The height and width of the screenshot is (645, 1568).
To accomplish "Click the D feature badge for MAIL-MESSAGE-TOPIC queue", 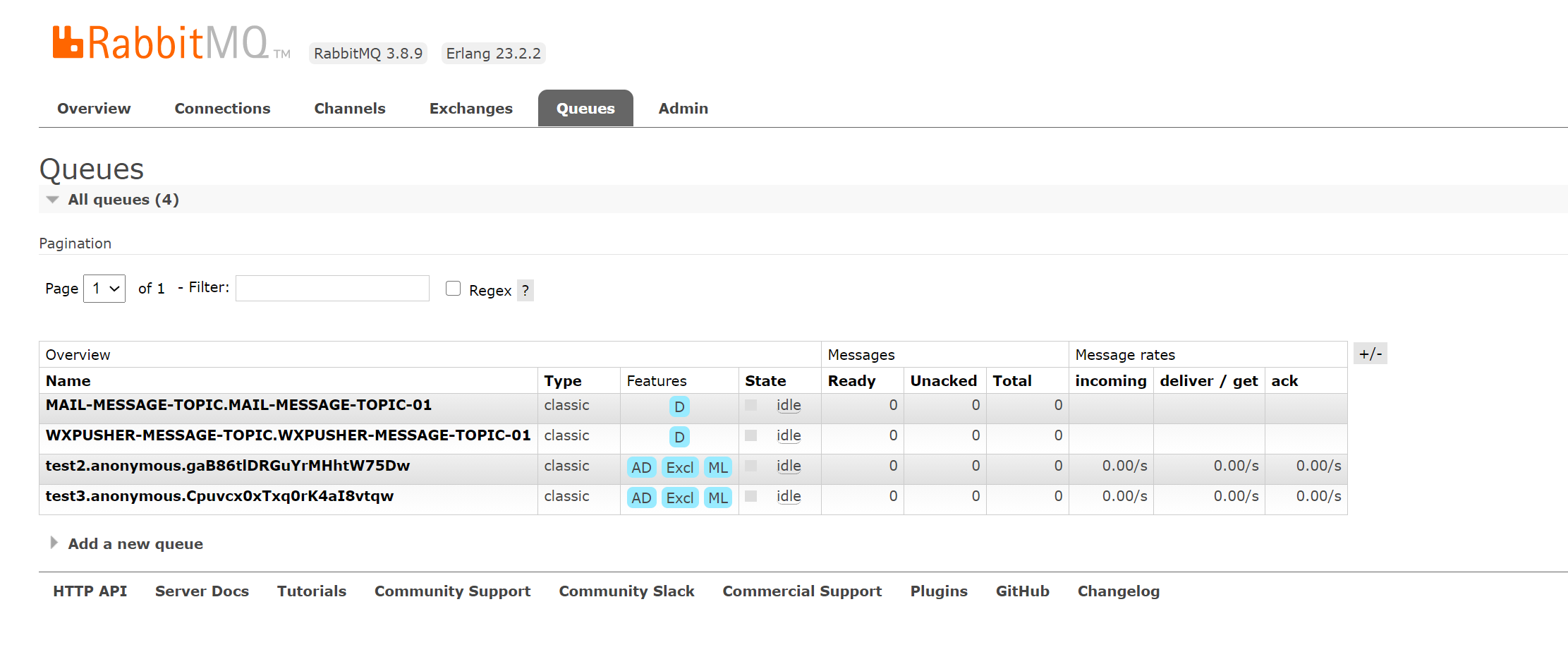I will click(x=679, y=406).
